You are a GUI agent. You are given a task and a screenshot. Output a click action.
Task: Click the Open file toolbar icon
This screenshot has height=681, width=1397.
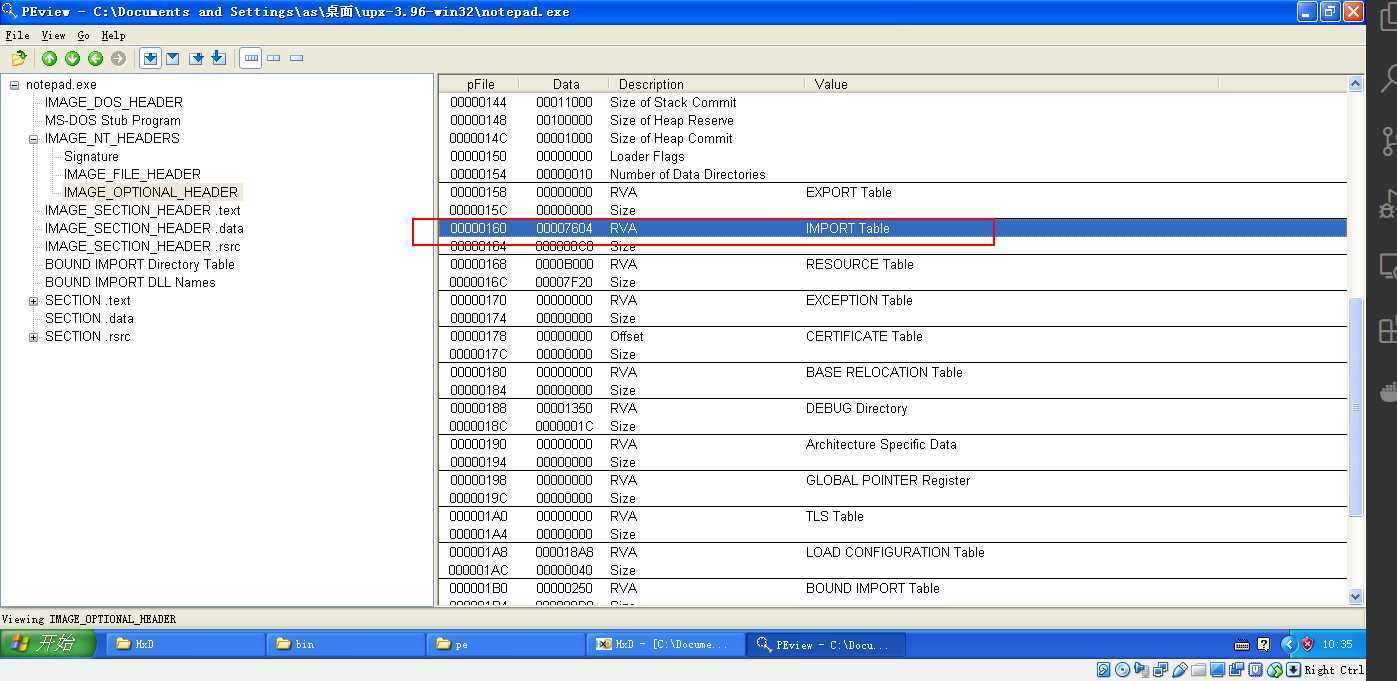(18, 58)
